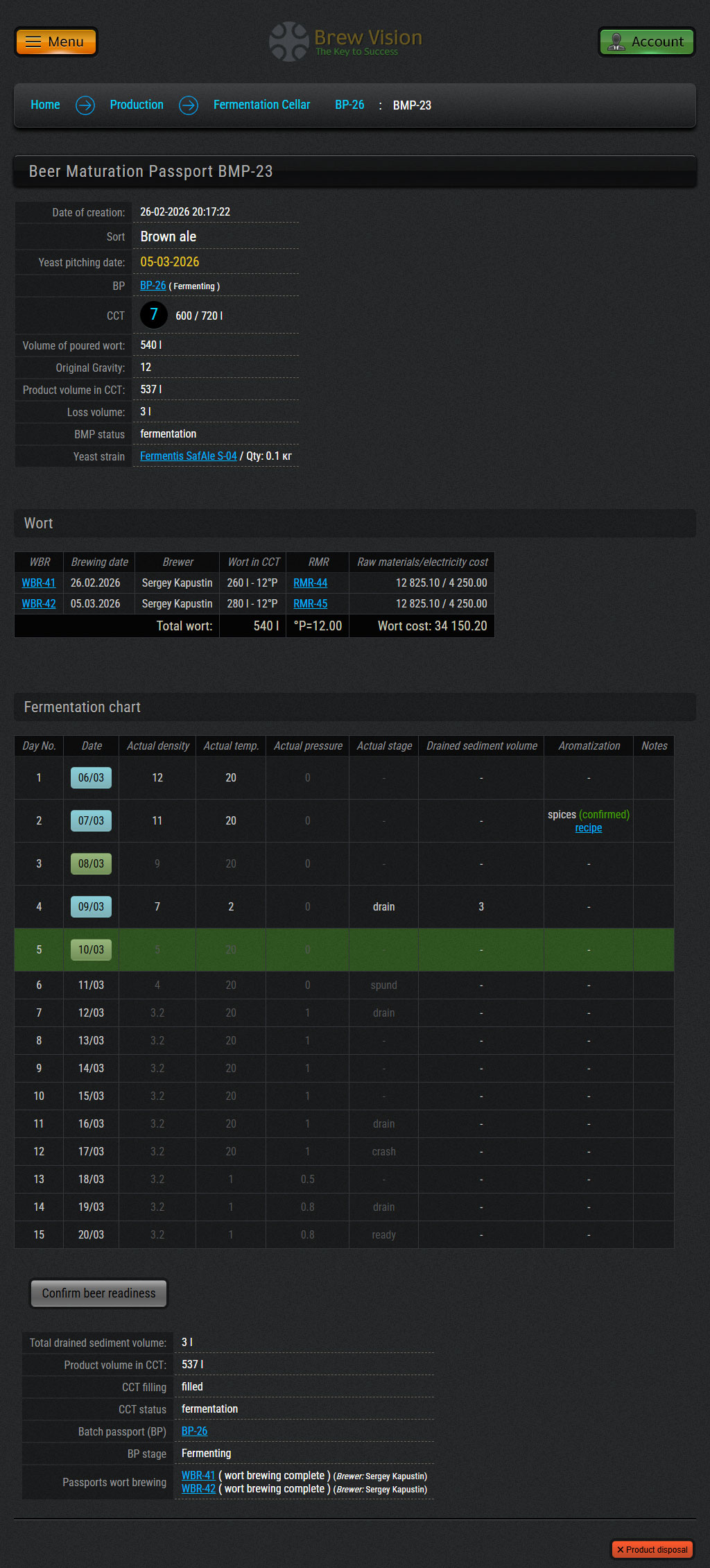Screen dimensions: 710x1568
Task: Open the spices recipe link
Action: click(588, 828)
